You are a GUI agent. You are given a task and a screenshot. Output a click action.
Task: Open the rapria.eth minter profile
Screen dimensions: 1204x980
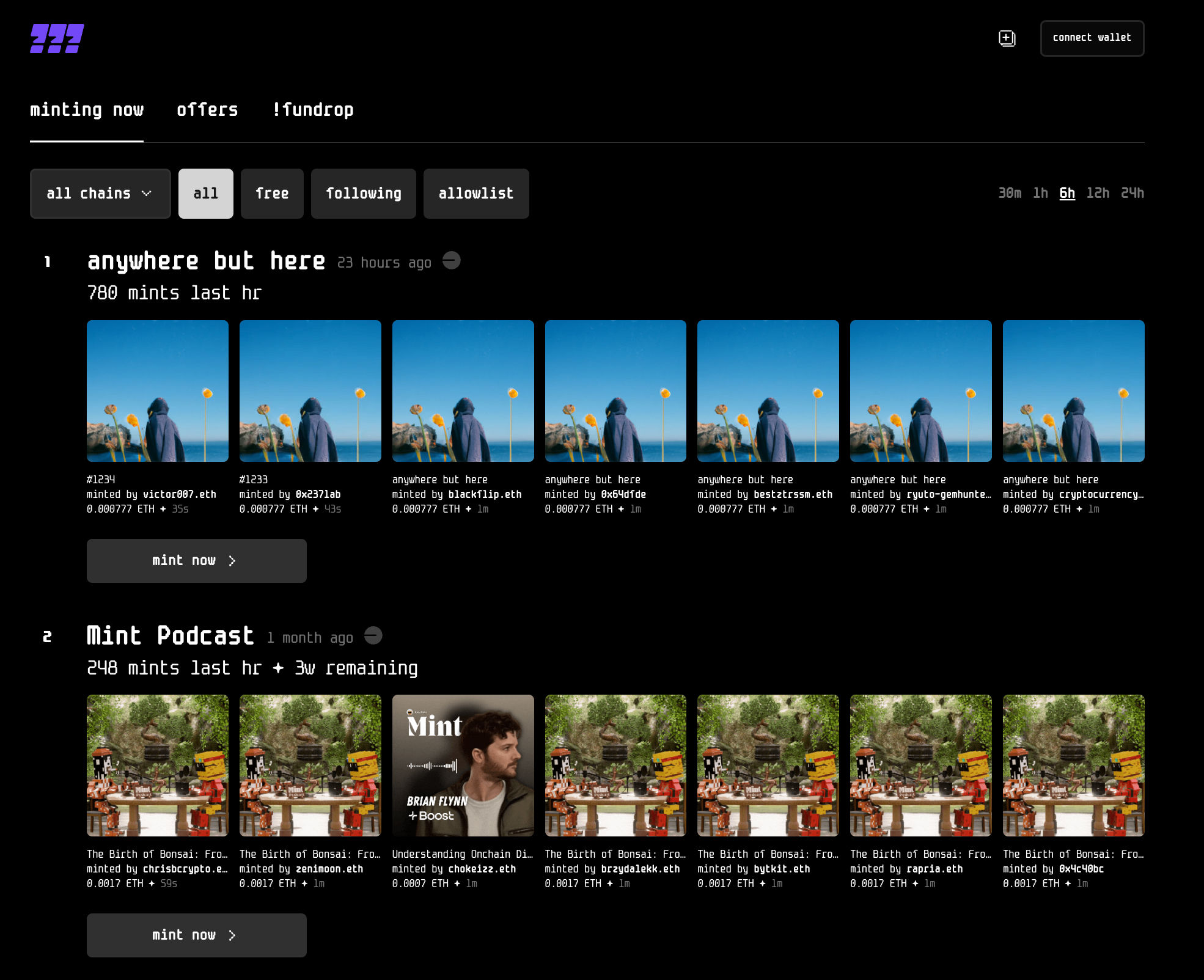(x=934, y=869)
